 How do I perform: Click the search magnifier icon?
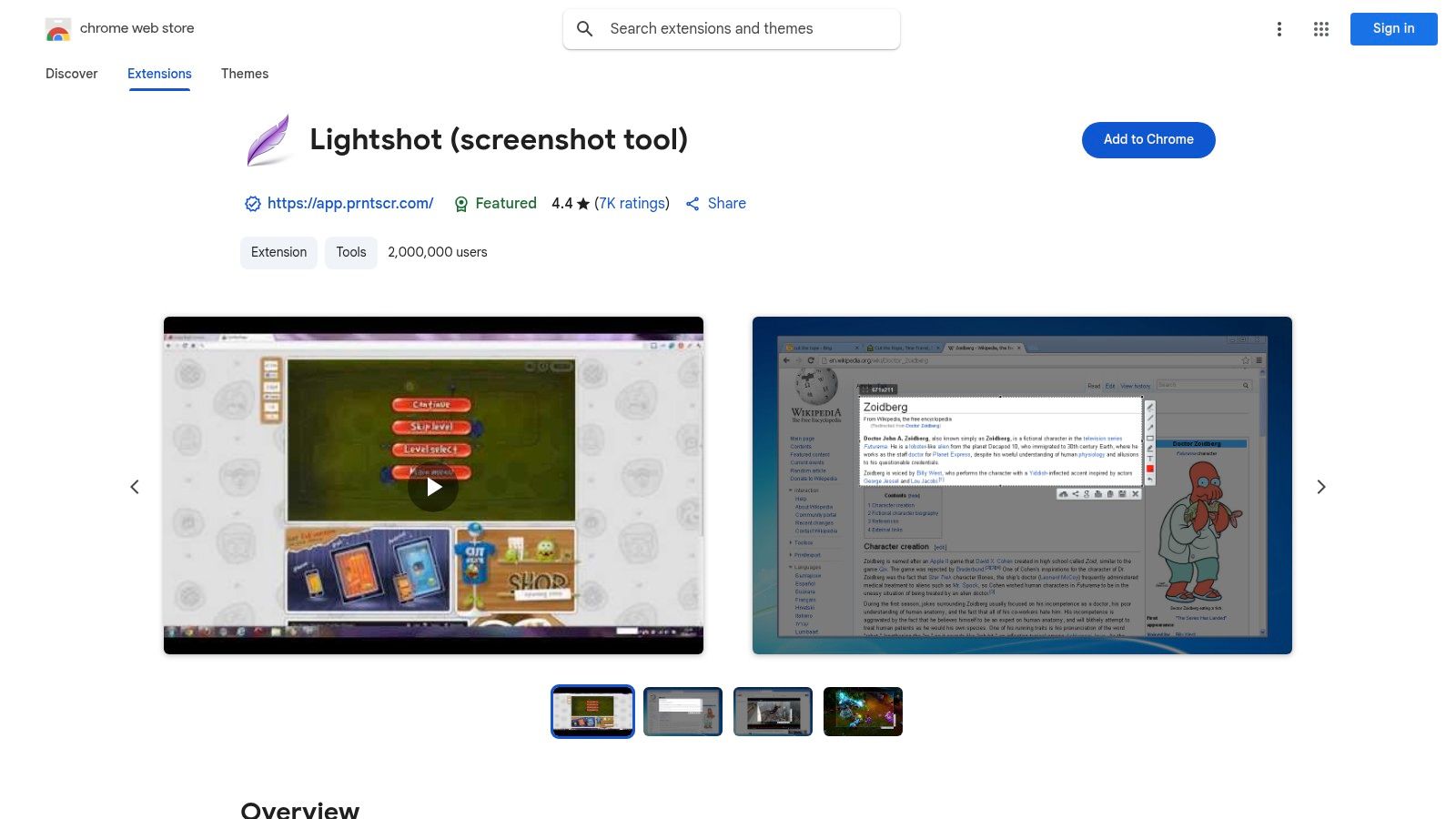(585, 28)
